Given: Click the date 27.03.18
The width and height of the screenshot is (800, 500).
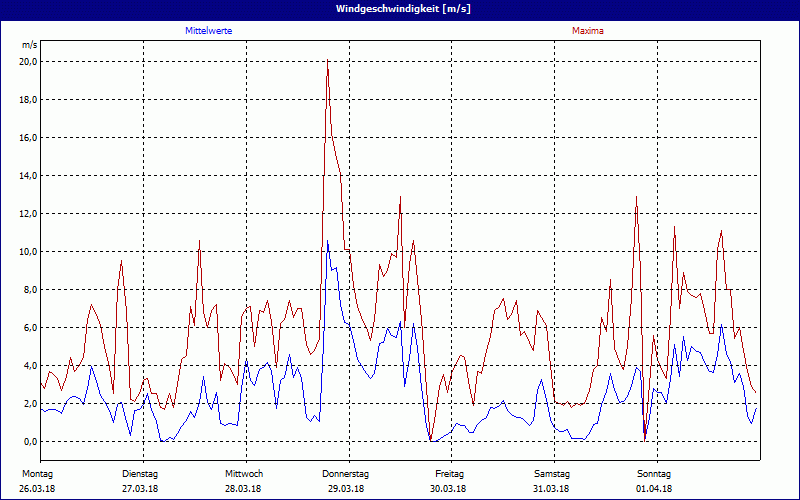Looking at the screenshot, I should (x=140, y=489).
